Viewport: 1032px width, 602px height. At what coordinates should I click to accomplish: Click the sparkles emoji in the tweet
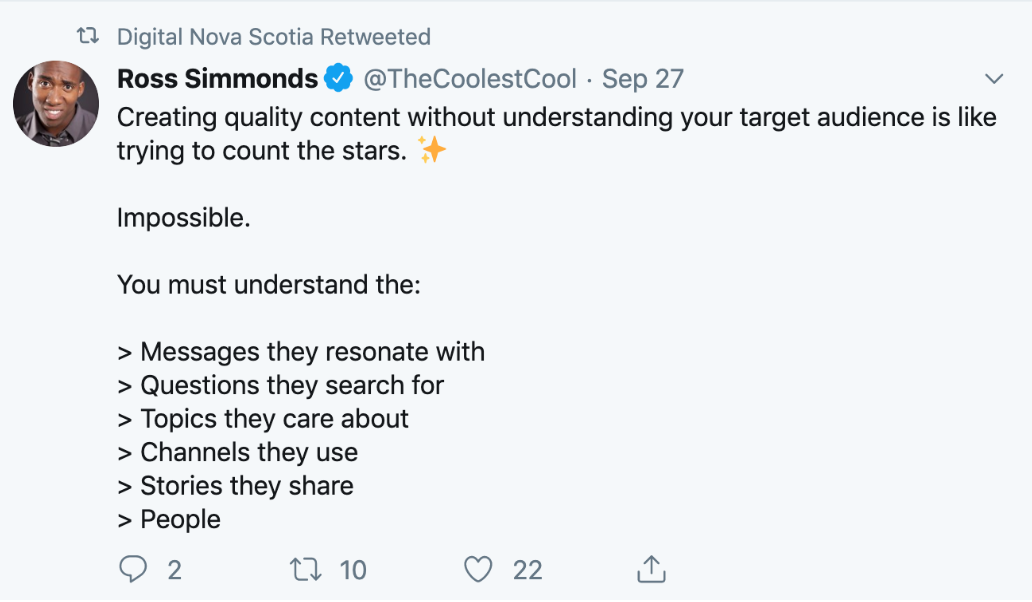tap(432, 151)
